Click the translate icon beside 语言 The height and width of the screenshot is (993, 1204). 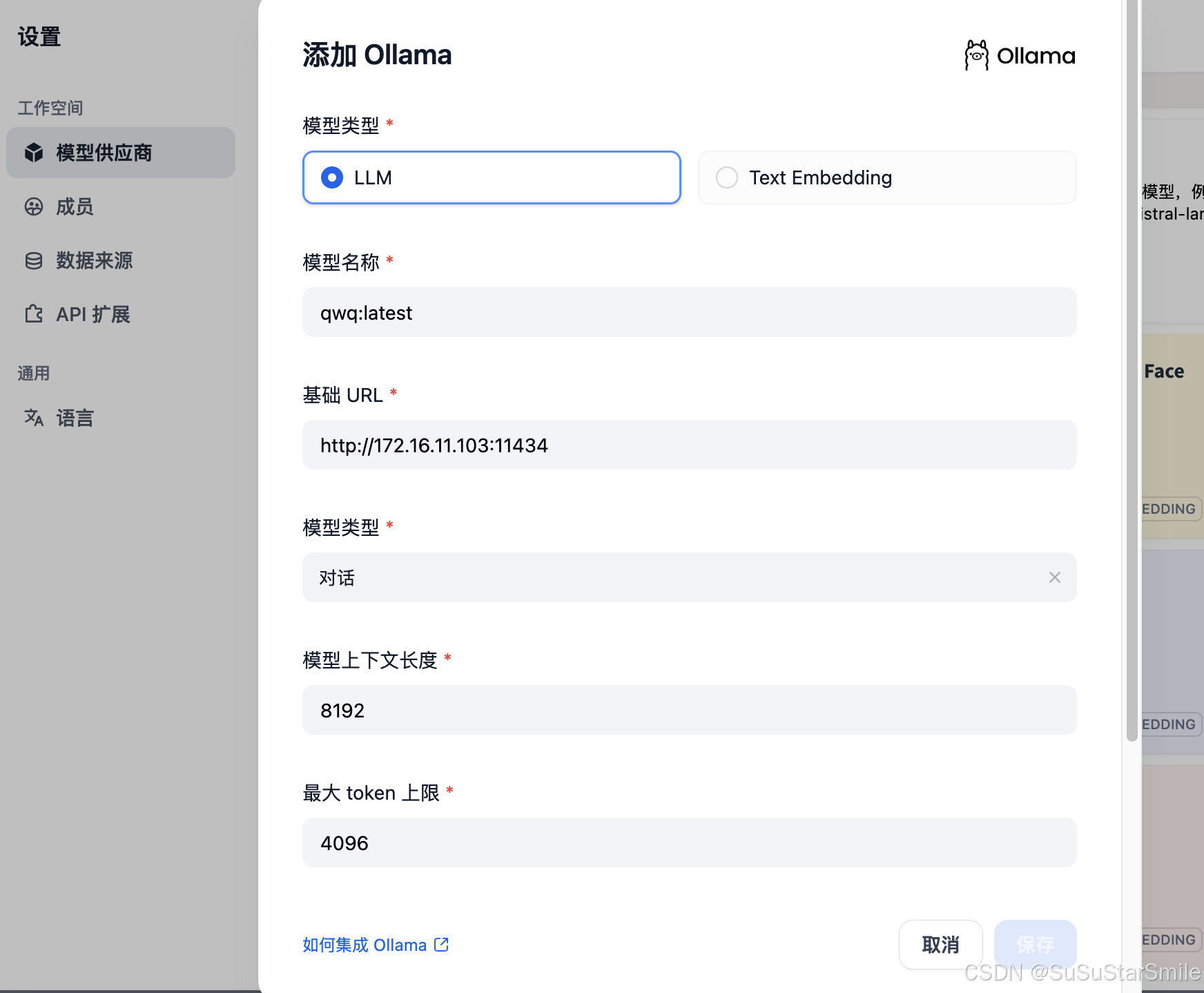pos(34,418)
